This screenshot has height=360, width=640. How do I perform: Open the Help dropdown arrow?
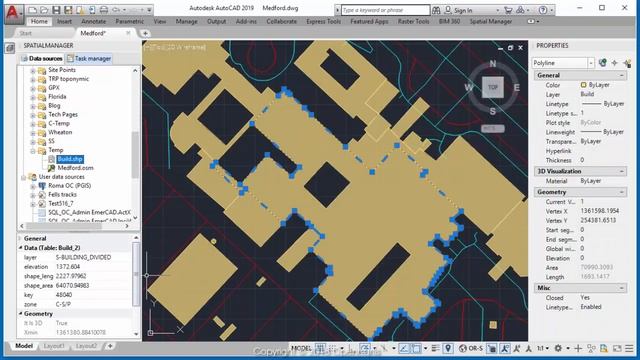[552, 10]
